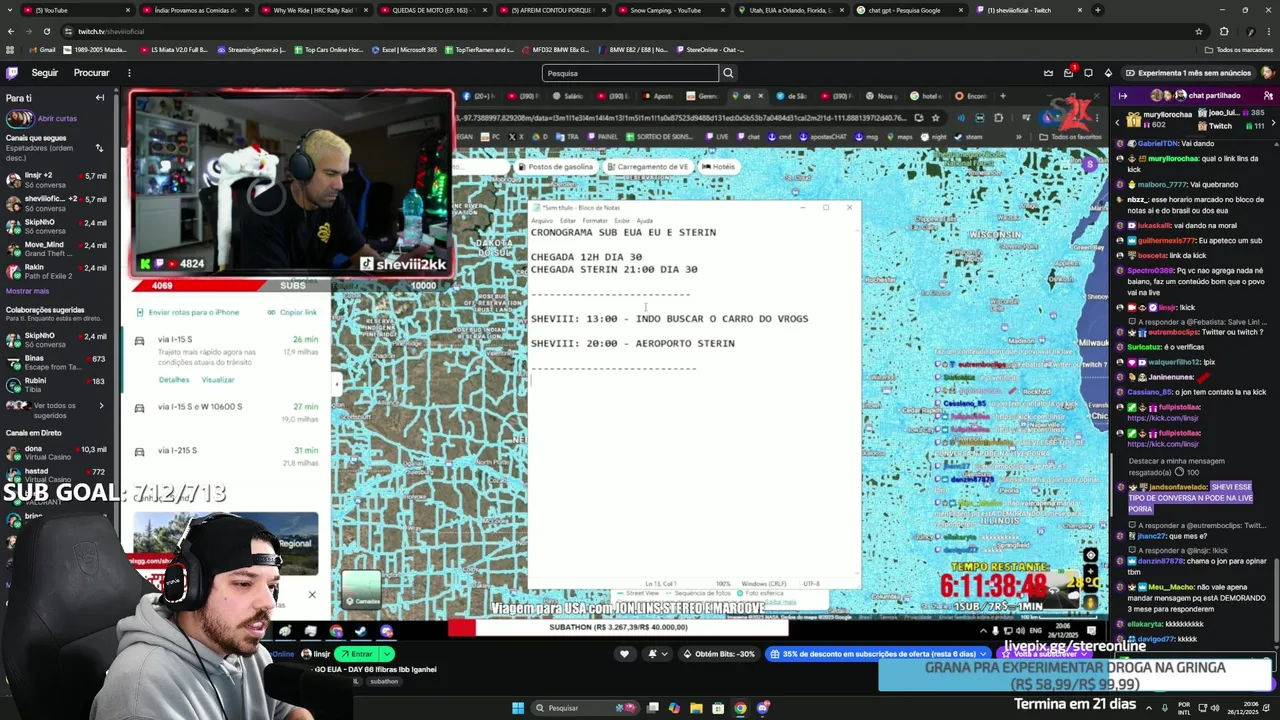Open the linsjr +2 followed channel
1280x720 pixels.
pos(57,180)
